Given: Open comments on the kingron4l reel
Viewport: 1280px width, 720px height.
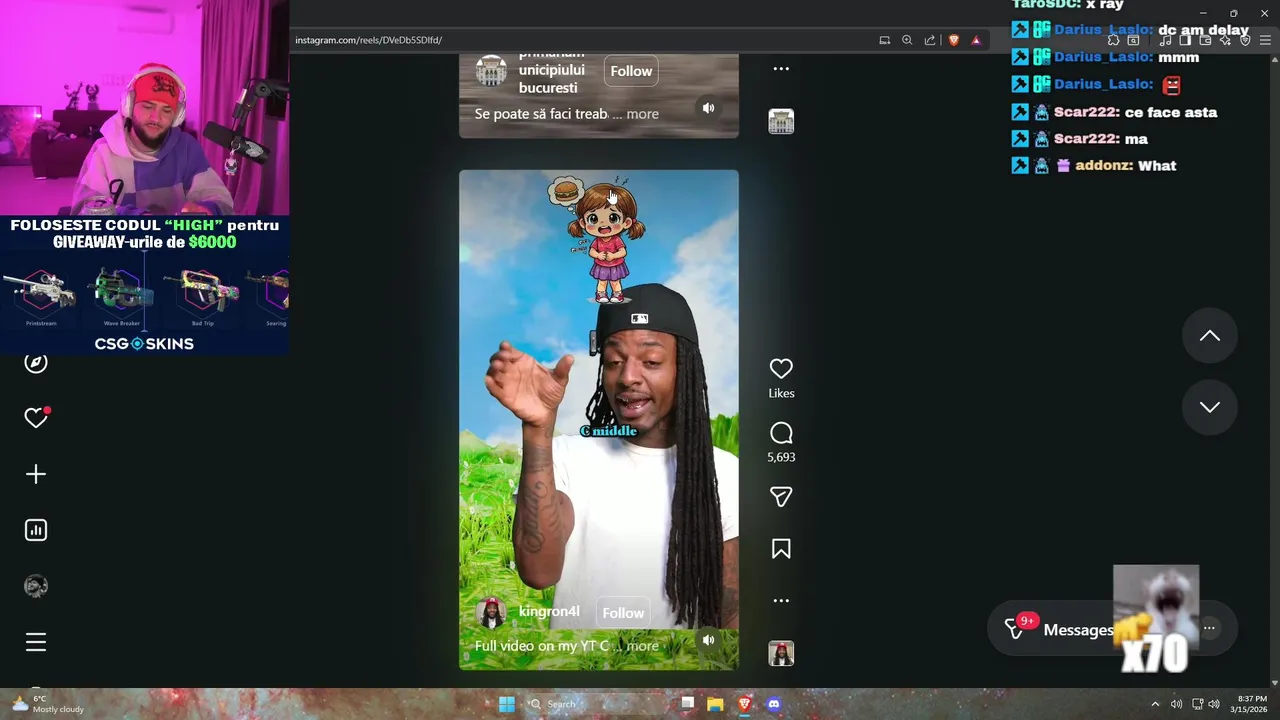Looking at the screenshot, I should pos(781,433).
